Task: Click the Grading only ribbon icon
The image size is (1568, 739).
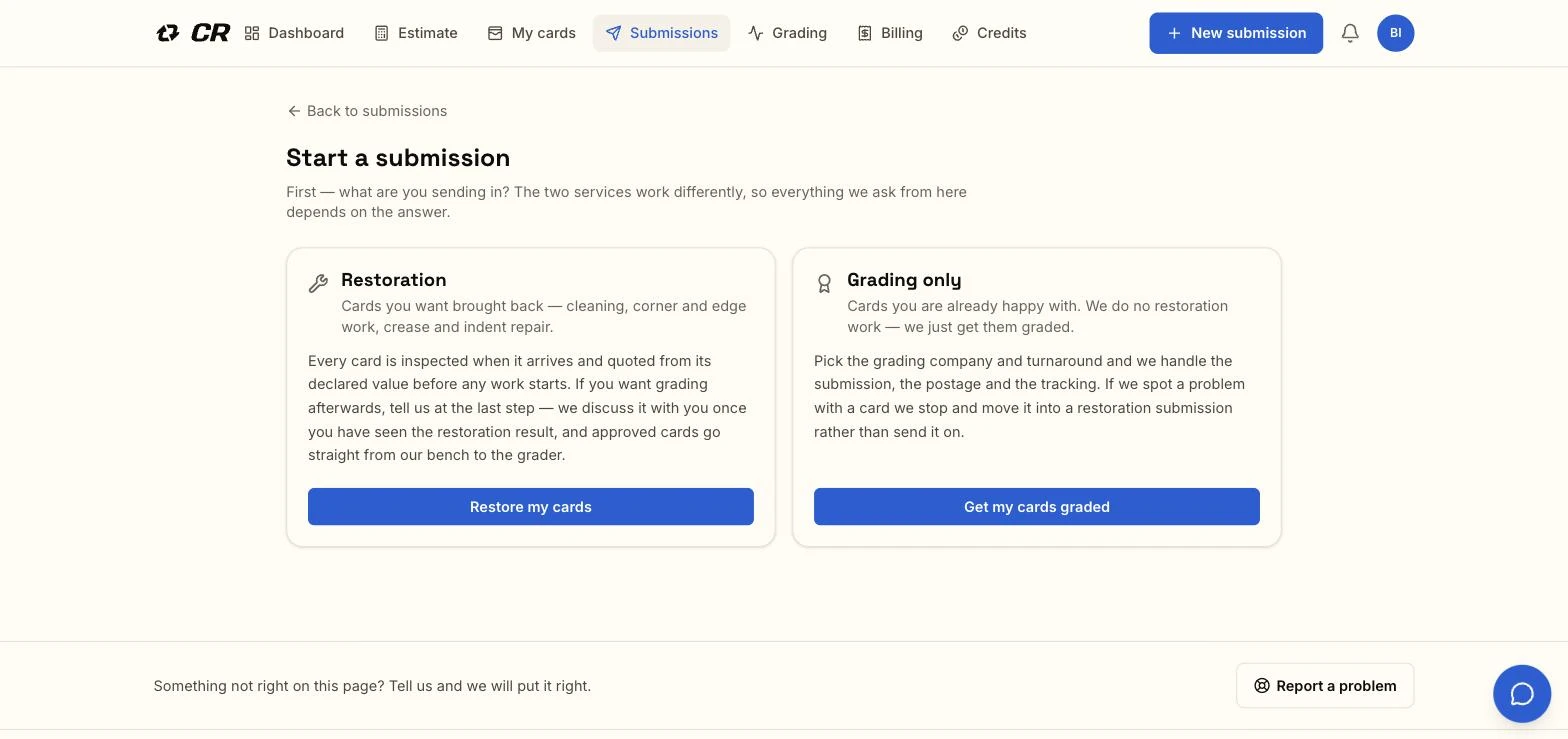Action: click(824, 284)
